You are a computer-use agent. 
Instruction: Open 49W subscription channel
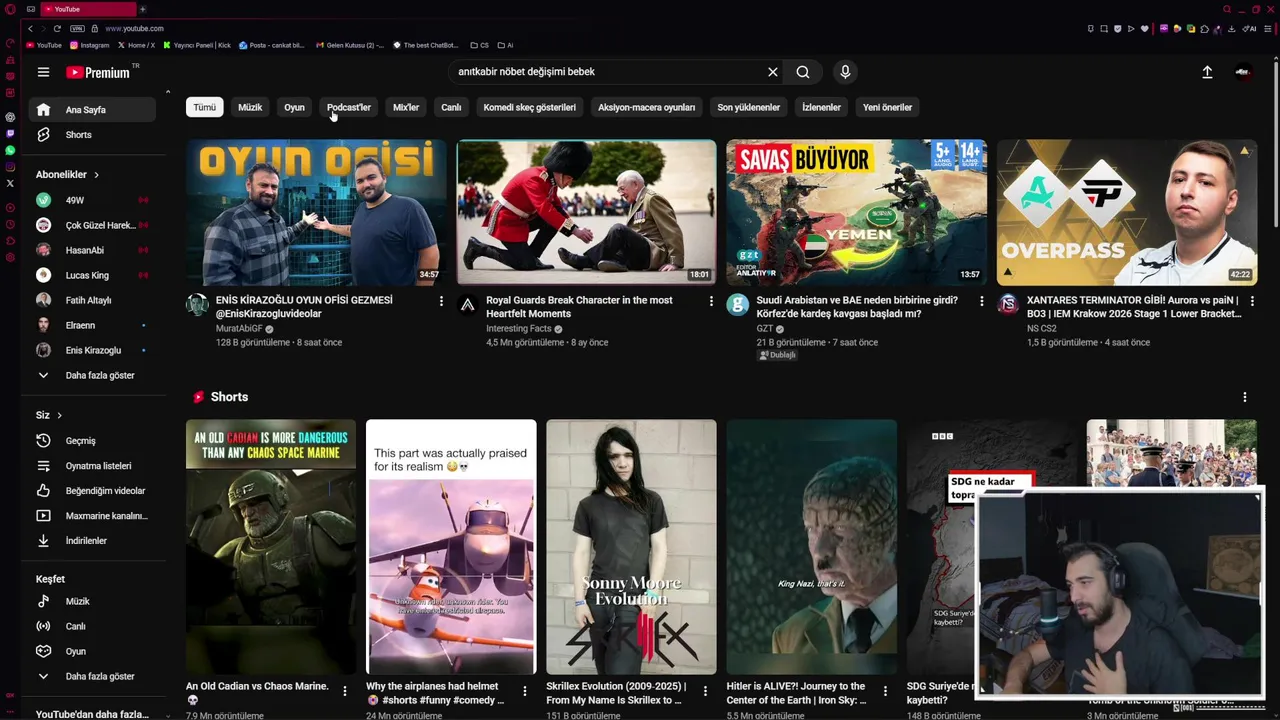[x=90, y=200]
